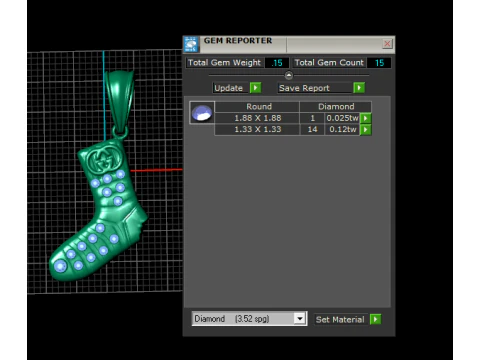This screenshot has width=480, height=360.
Task: Click green arrow next to Set Material
Action: [x=376, y=319]
